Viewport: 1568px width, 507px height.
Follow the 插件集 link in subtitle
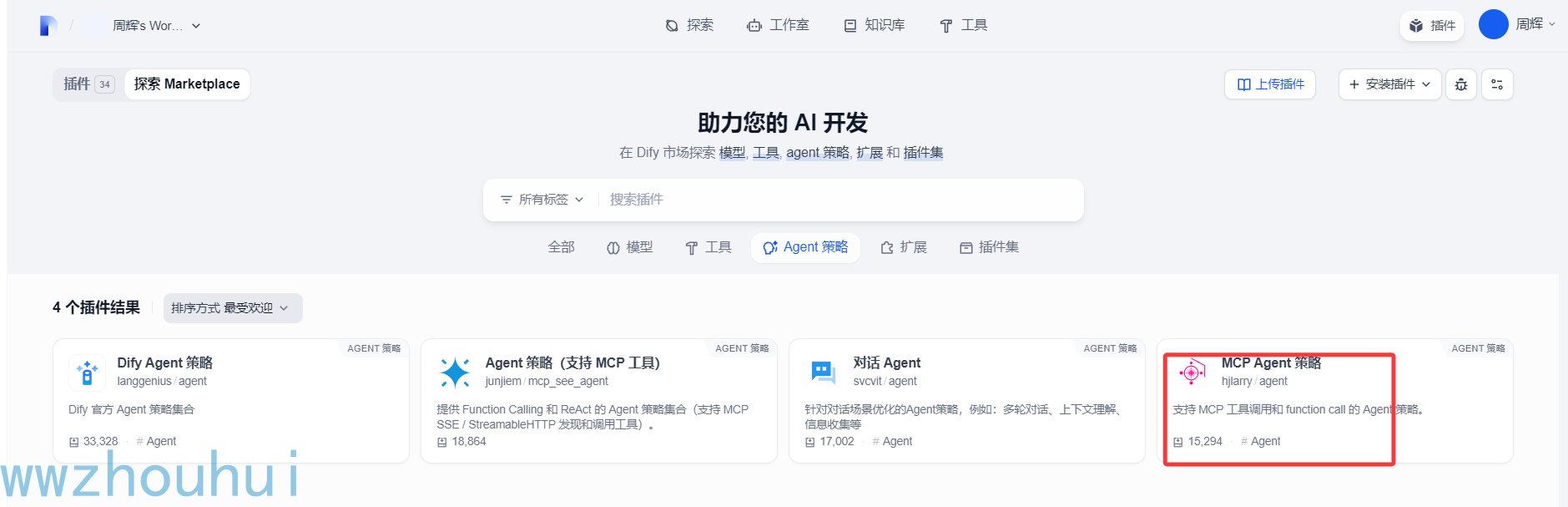pos(923,153)
